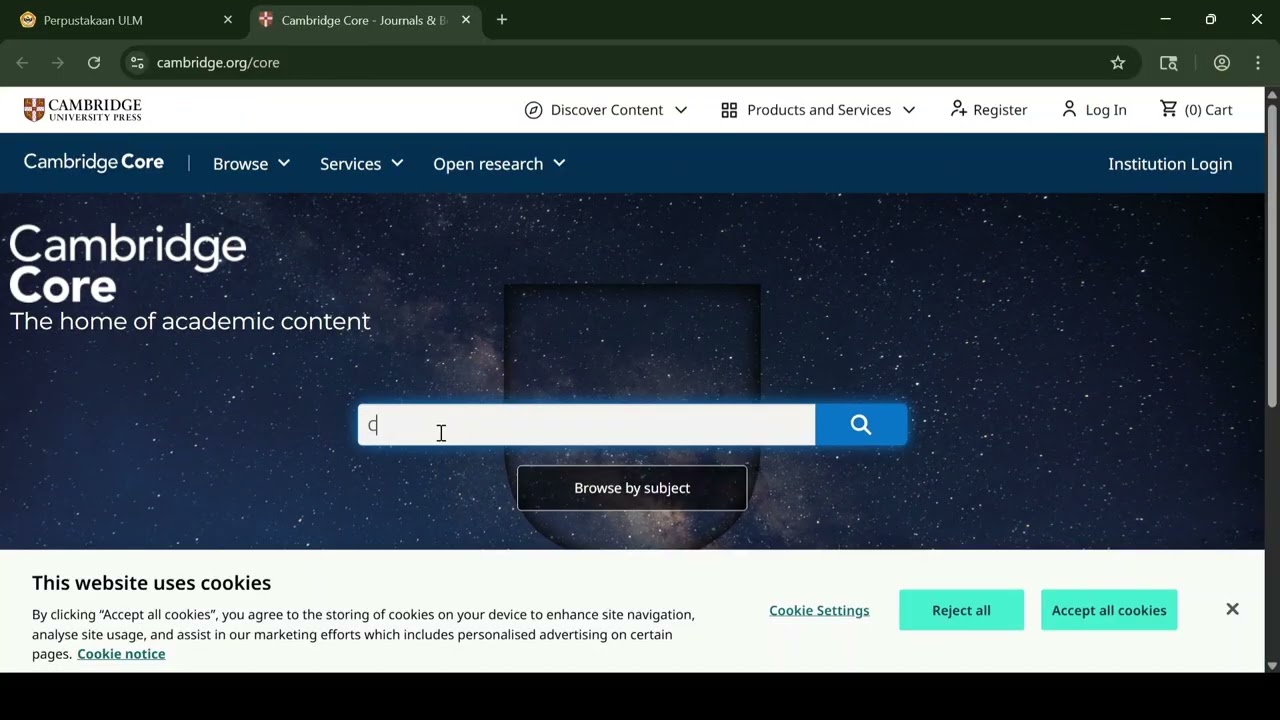This screenshot has height=720, width=1280.
Task: Open the Cookie notice link
Action: pyautogui.click(x=121, y=654)
